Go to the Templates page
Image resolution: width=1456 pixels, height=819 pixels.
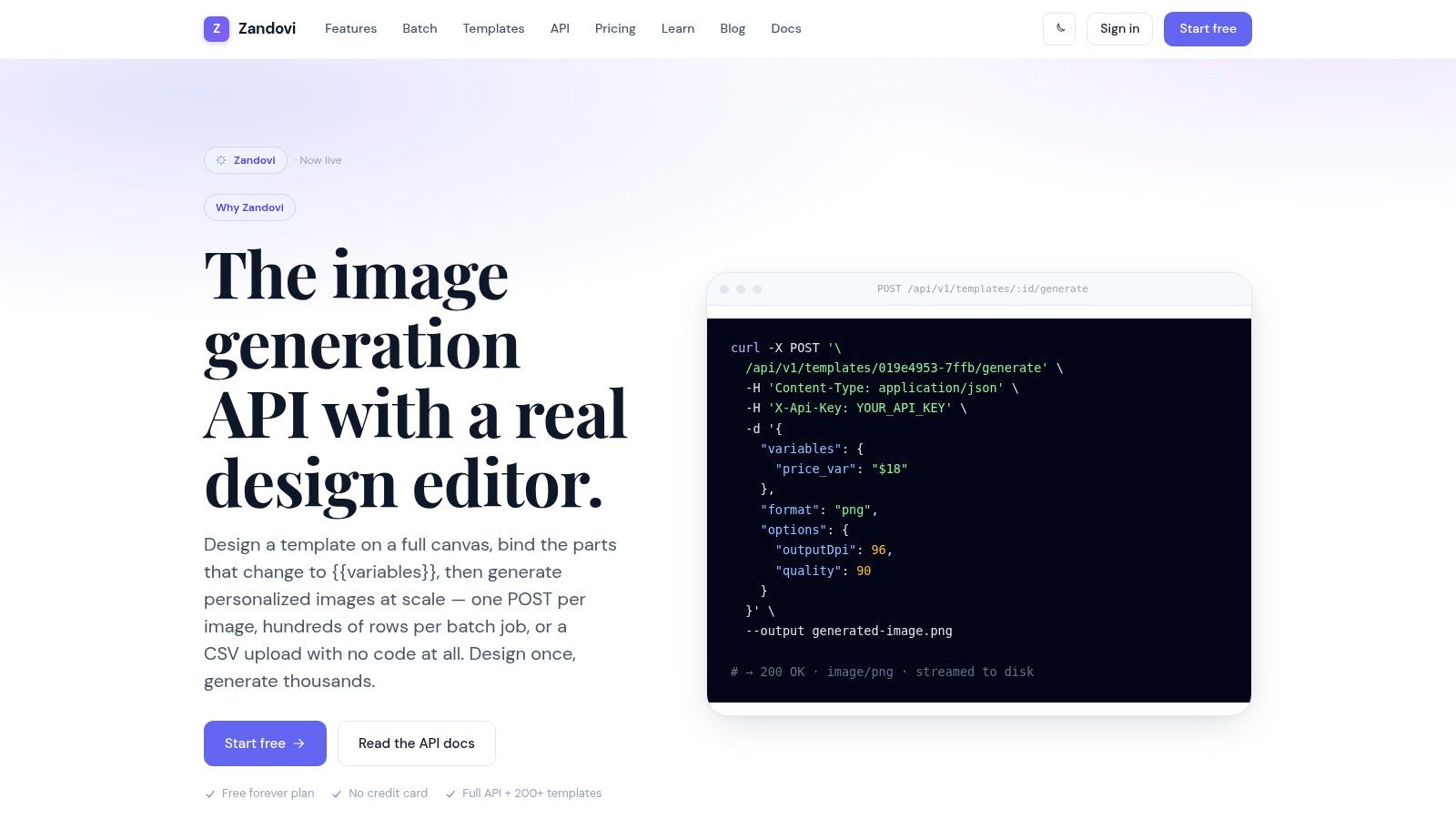point(493,29)
